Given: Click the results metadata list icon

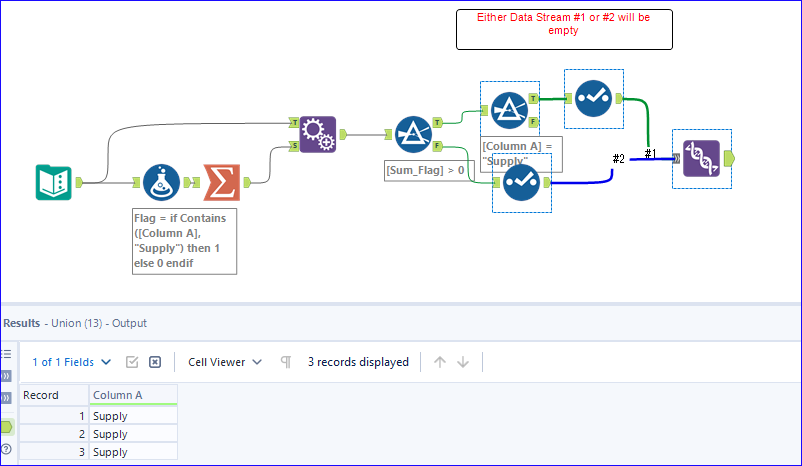Looking at the screenshot, I should pyautogui.click(x=6, y=354).
